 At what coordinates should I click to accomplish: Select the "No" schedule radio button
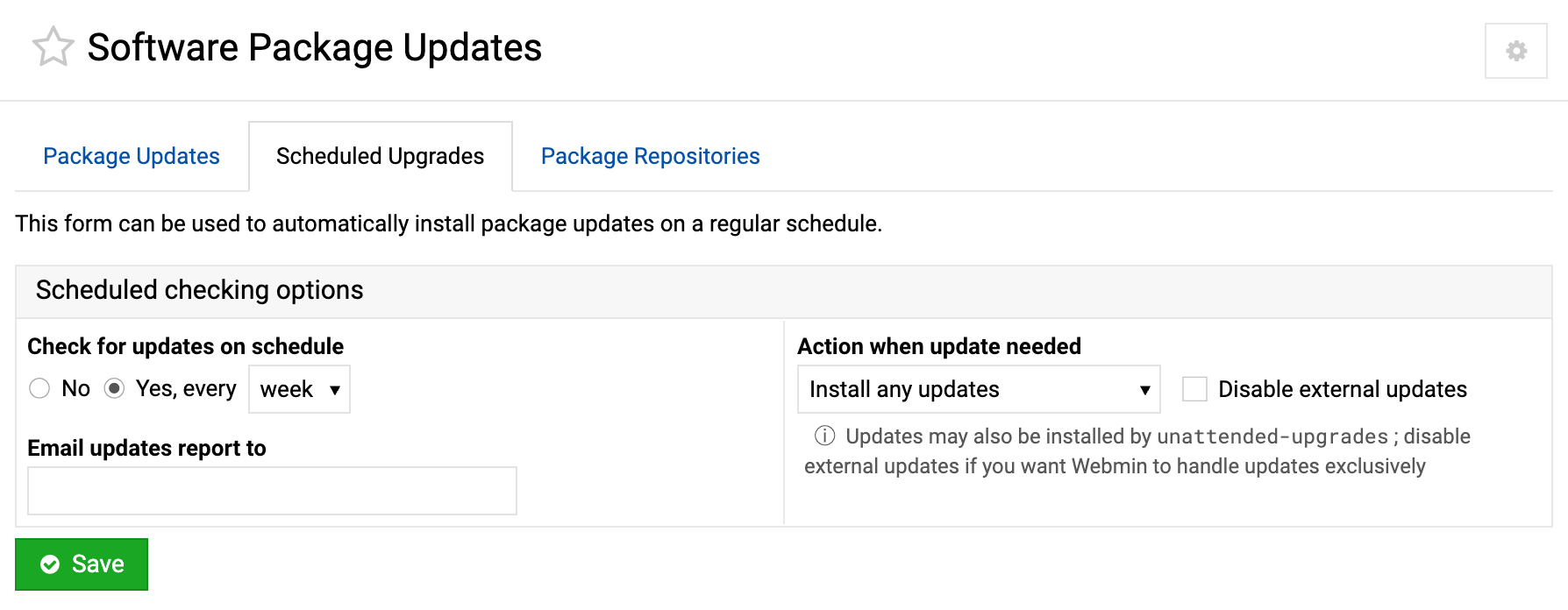coord(39,388)
